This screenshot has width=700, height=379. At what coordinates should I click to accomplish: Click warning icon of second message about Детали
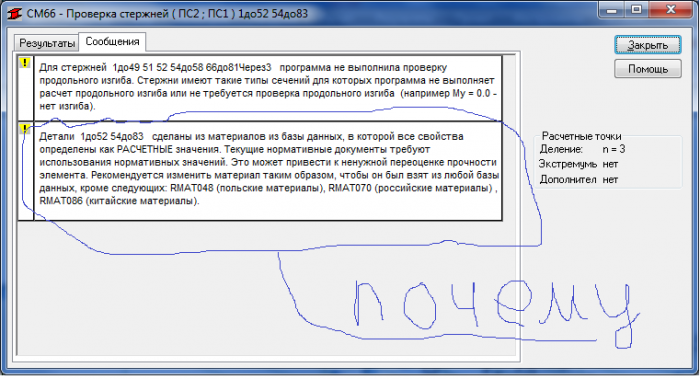(25, 129)
